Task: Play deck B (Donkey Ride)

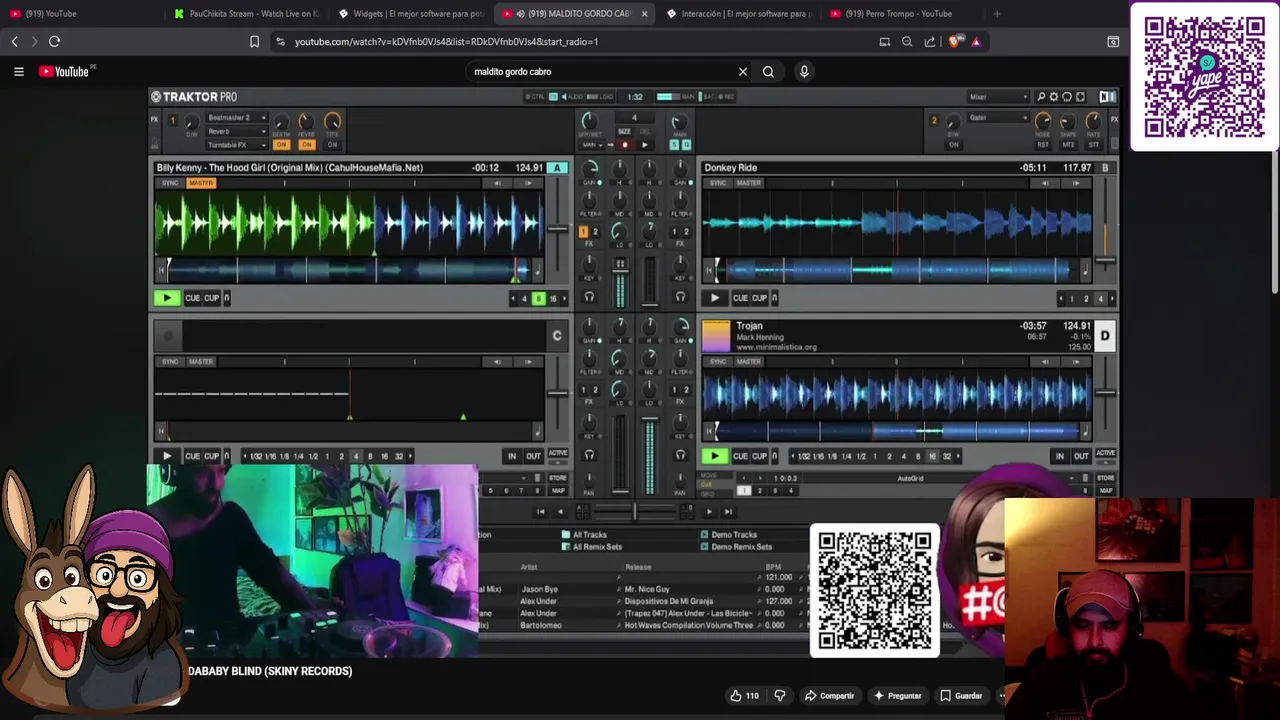Action: point(714,298)
